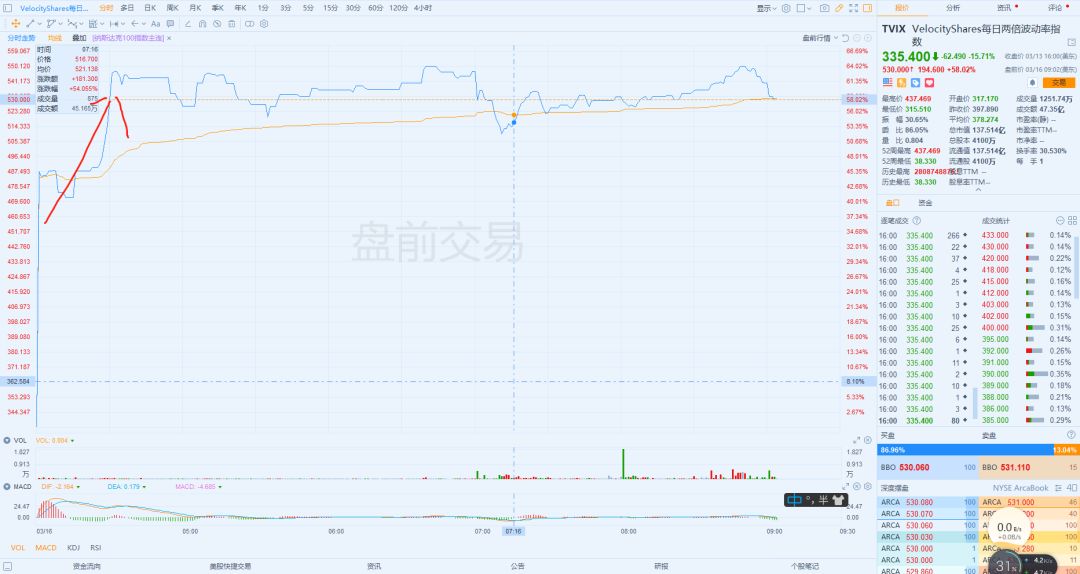Screen dimensions: 1080x574
Task: Delete drawings with the trash can icon
Action: [231, 23]
